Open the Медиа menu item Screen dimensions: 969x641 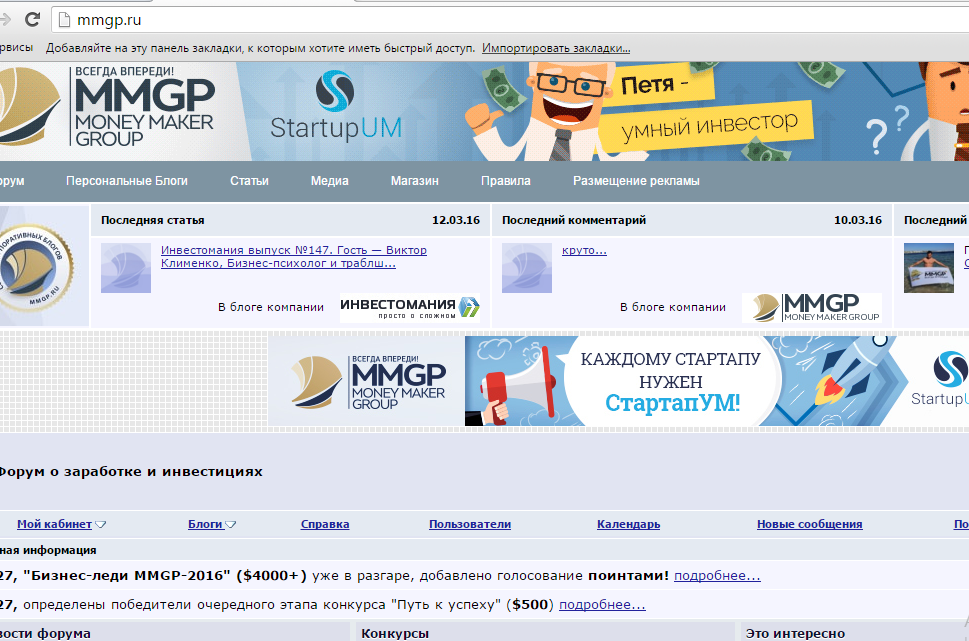pyautogui.click(x=329, y=181)
